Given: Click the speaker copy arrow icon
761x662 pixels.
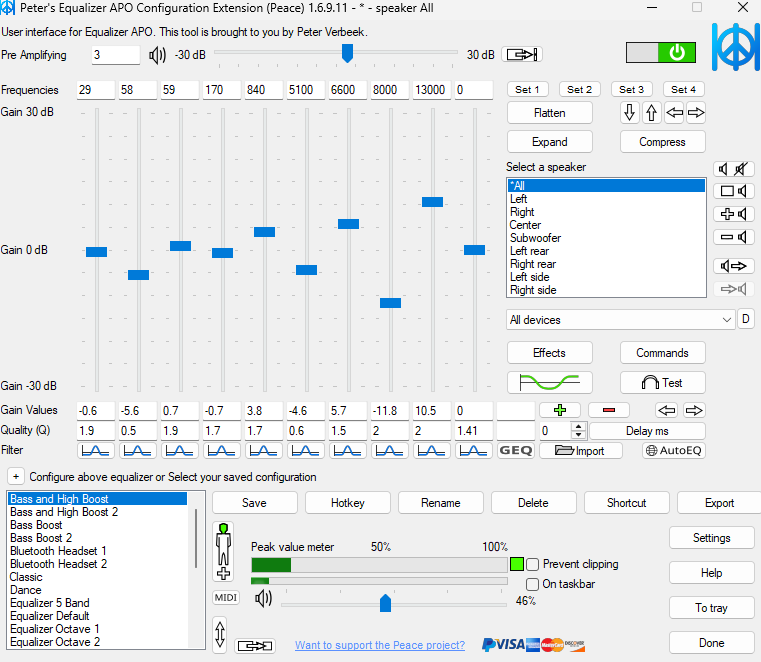Looking at the screenshot, I should tap(733, 266).
